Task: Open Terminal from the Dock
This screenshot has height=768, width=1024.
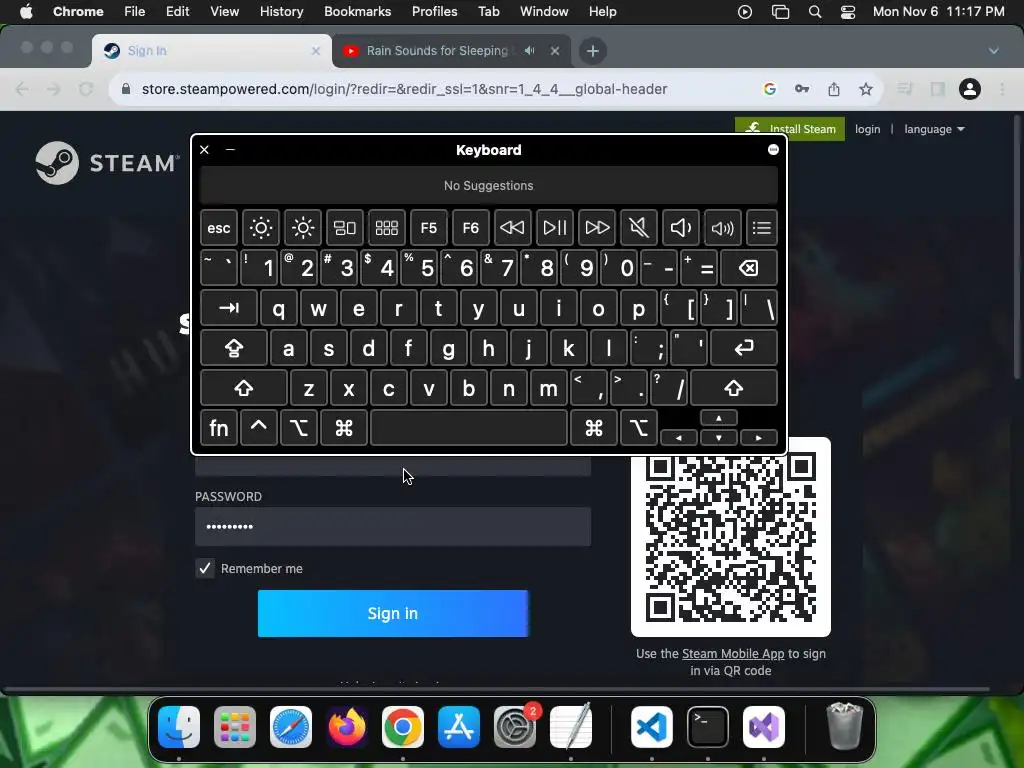Action: click(708, 727)
